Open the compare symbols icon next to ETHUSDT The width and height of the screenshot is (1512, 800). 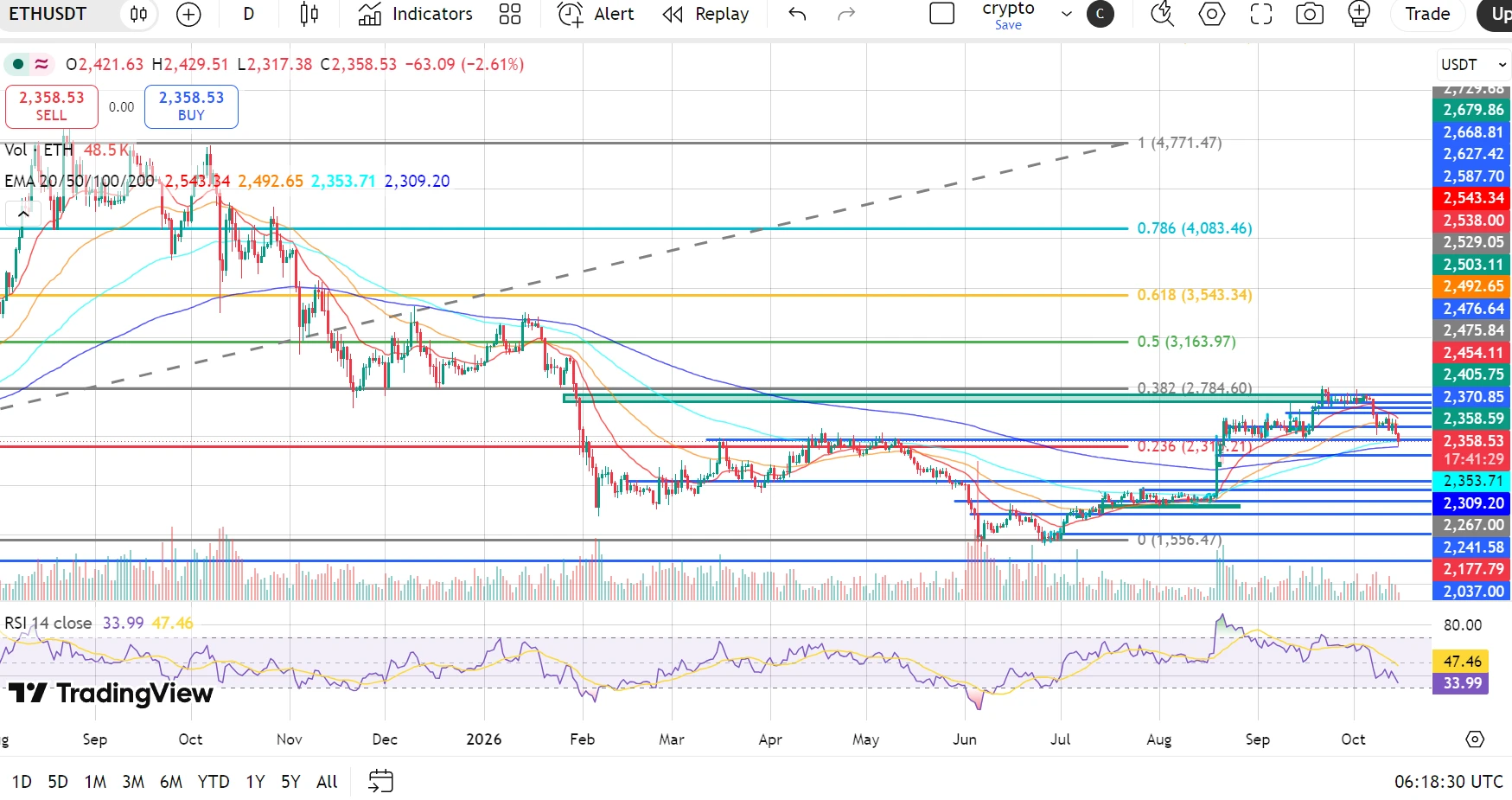tap(138, 14)
